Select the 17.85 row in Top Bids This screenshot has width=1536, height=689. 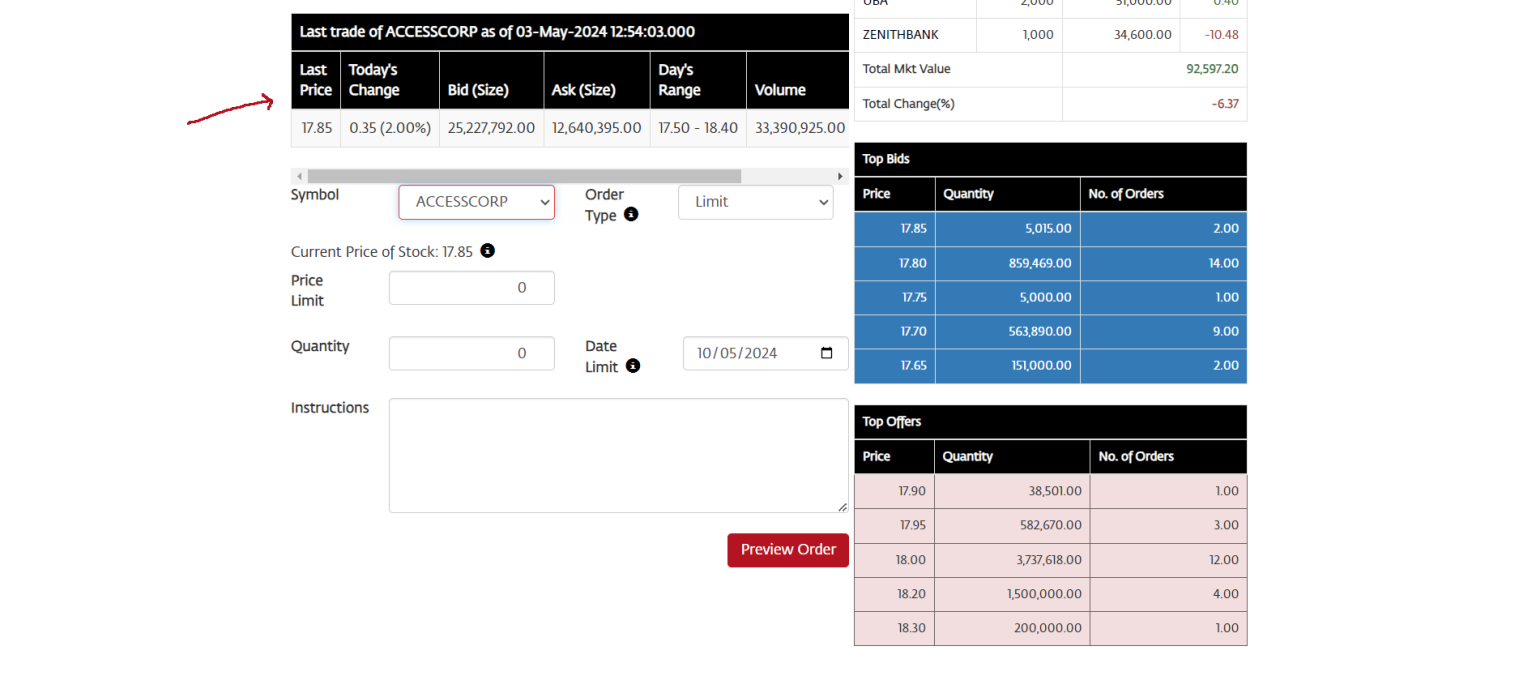(1050, 228)
